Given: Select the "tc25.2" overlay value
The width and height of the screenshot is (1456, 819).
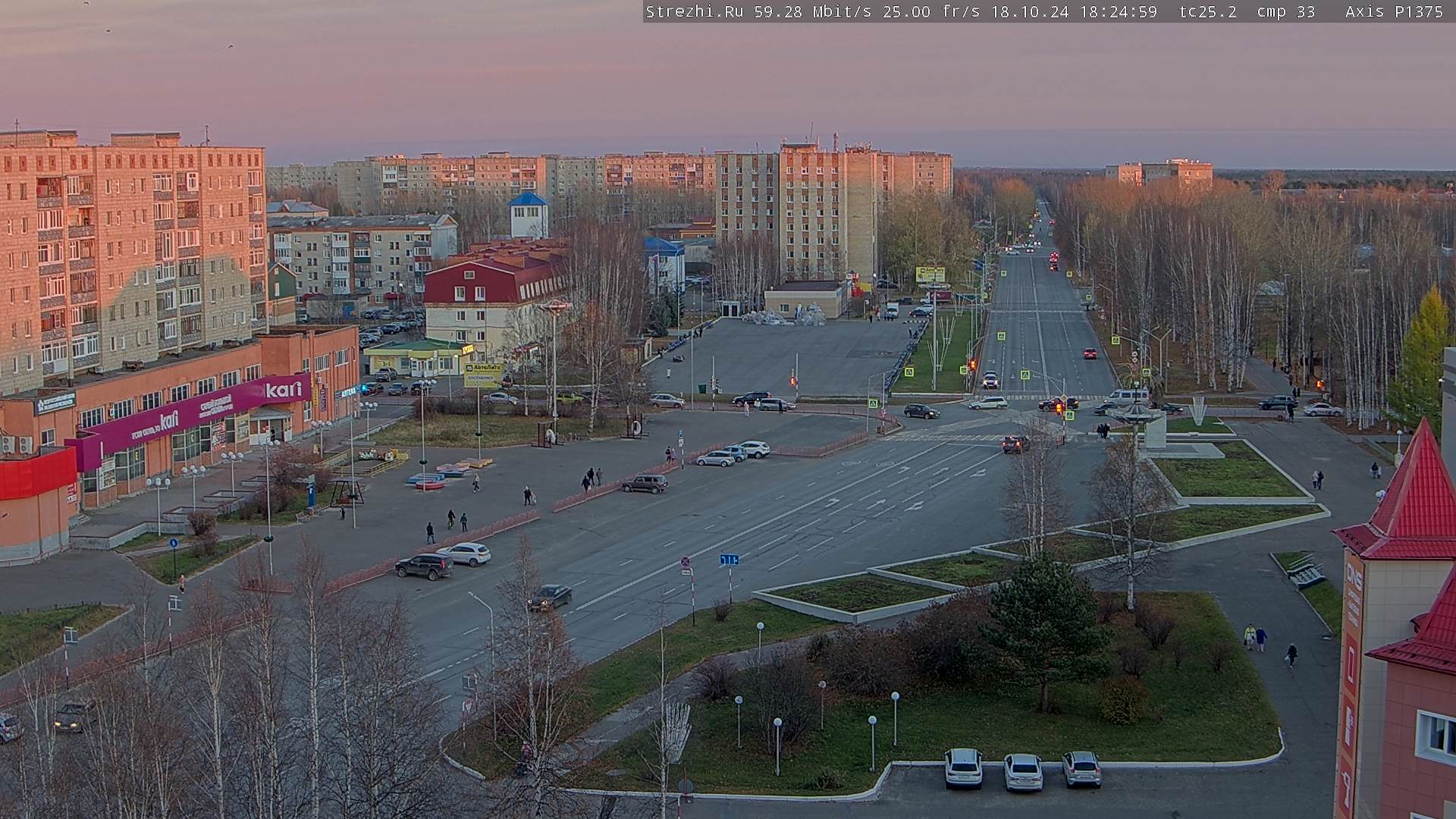Looking at the screenshot, I should 1208,11.
